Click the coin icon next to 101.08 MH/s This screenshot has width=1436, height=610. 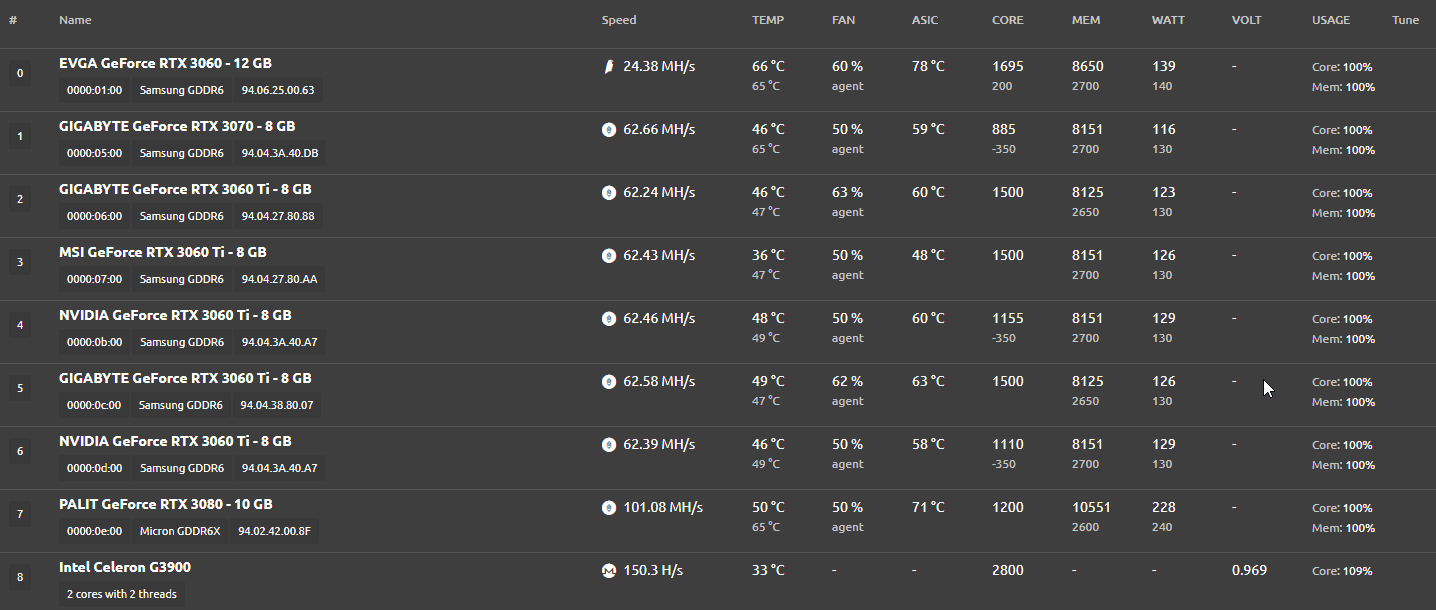[x=608, y=508]
